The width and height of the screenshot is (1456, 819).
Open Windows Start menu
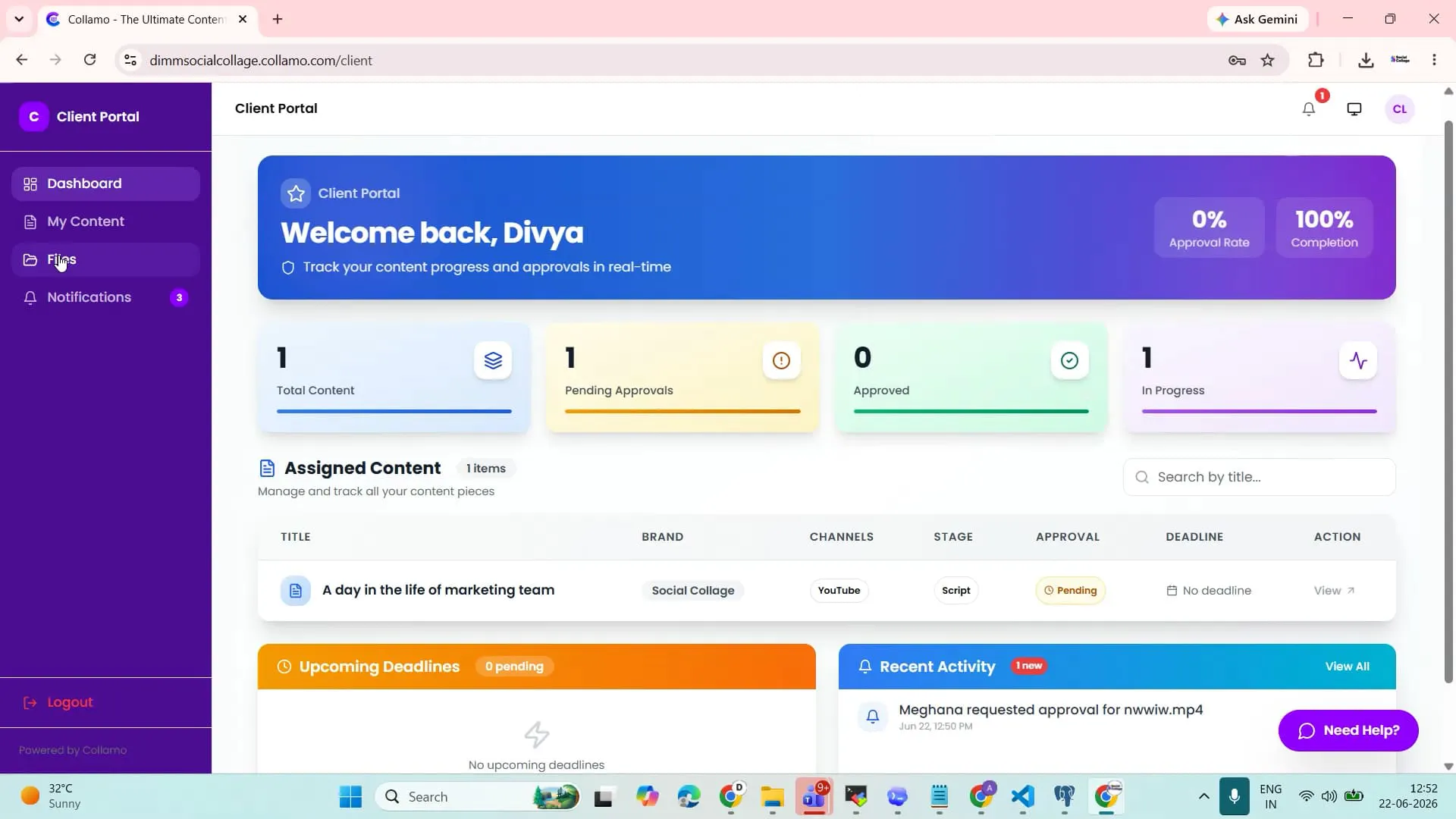[x=350, y=797]
